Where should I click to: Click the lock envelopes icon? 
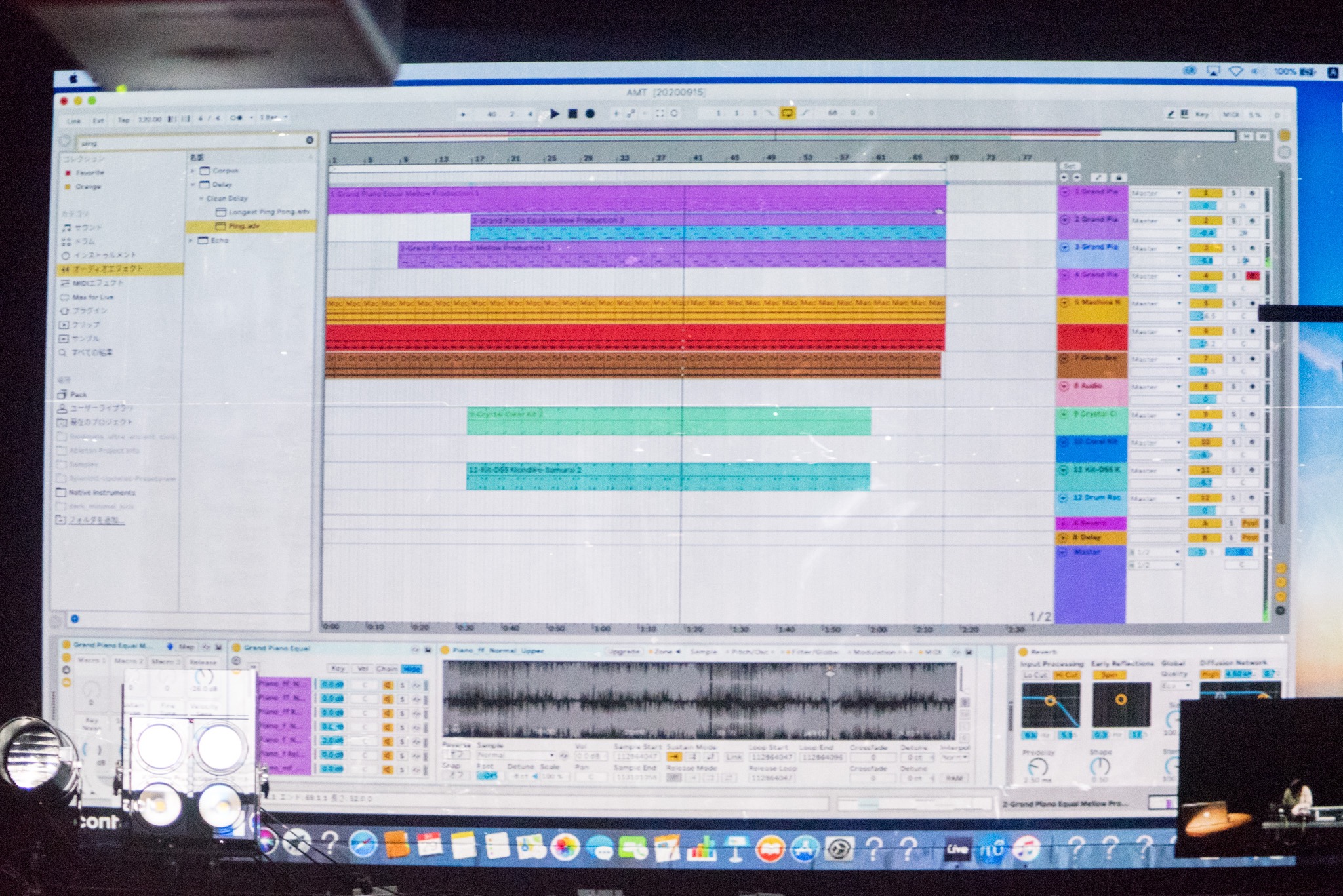[x=1119, y=178]
